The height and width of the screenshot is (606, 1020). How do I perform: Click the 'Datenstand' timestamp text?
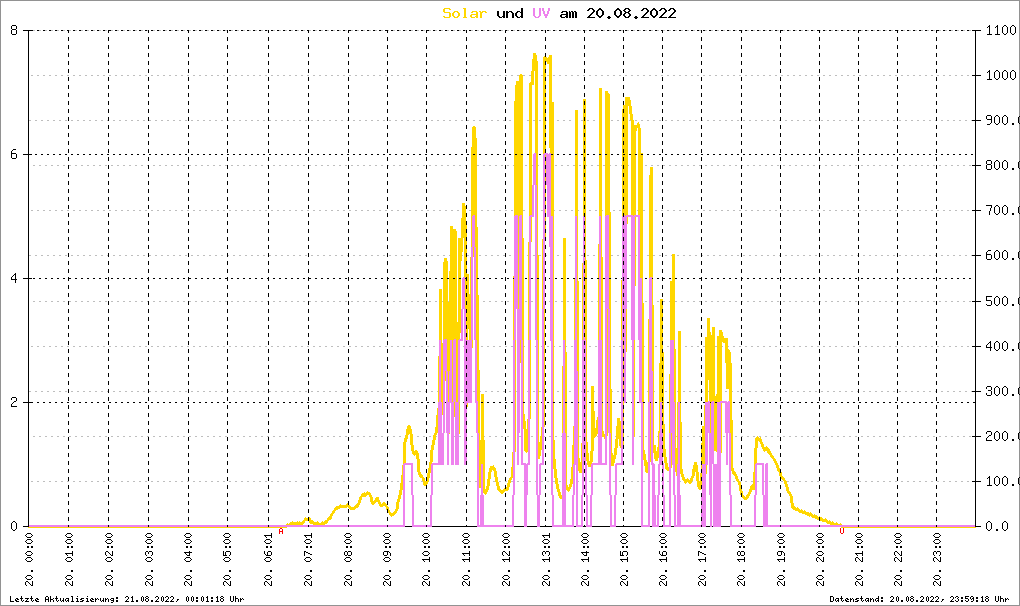coord(919,599)
